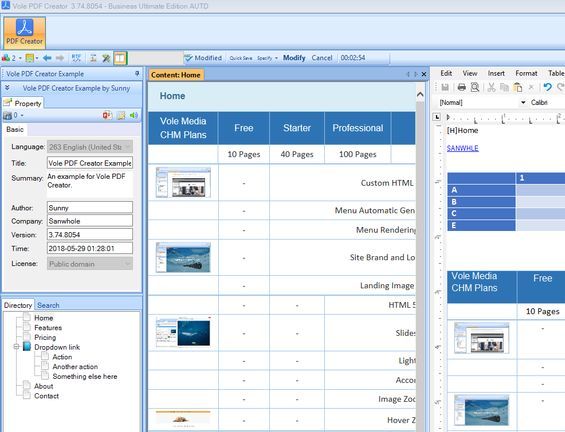This screenshot has width=565, height=432.
Task: Click the yellow note icon in the Property bar
Action: coord(121,115)
